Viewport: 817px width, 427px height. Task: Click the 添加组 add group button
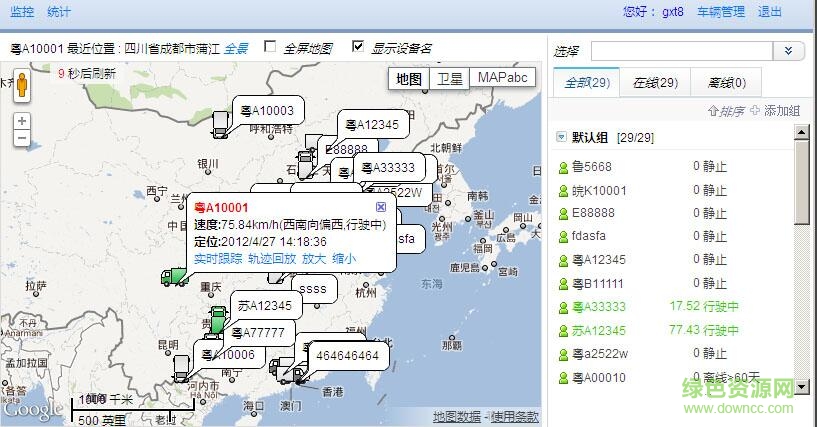[x=775, y=111]
